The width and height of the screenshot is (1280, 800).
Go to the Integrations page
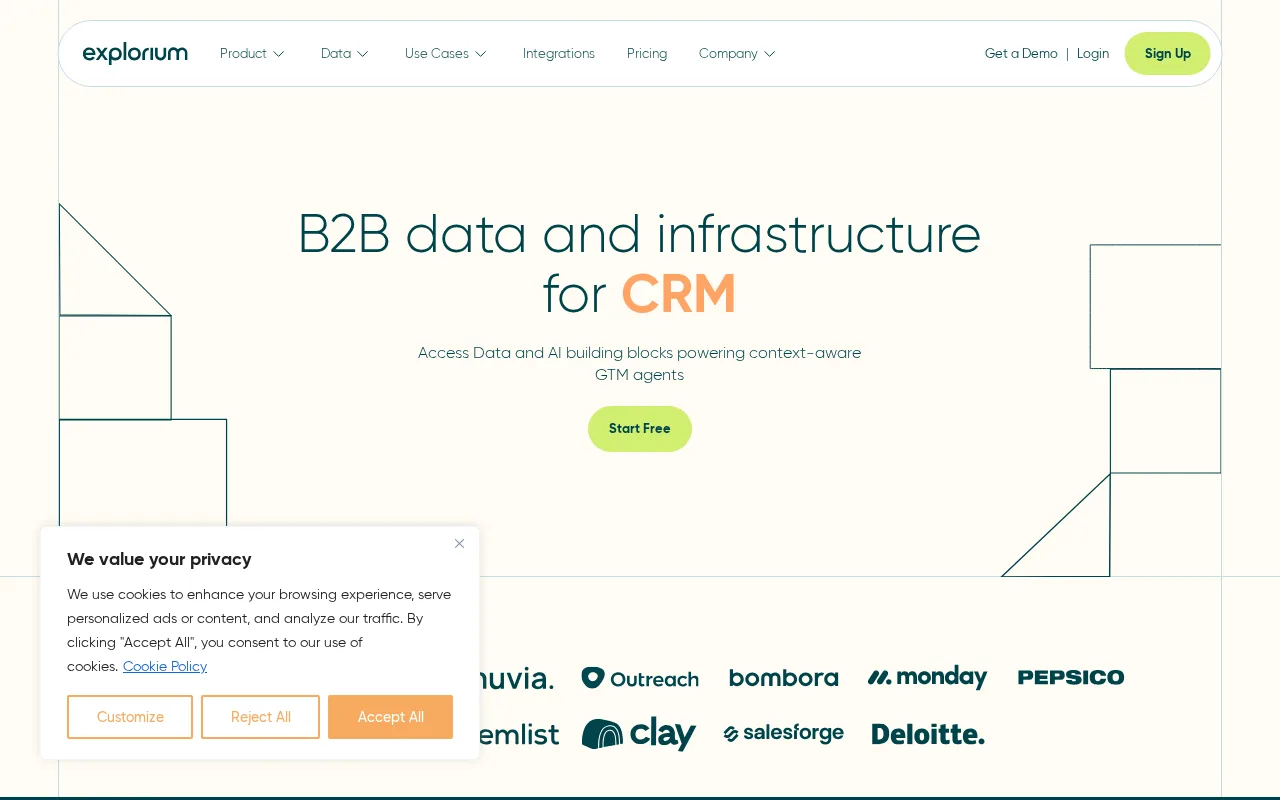(559, 54)
